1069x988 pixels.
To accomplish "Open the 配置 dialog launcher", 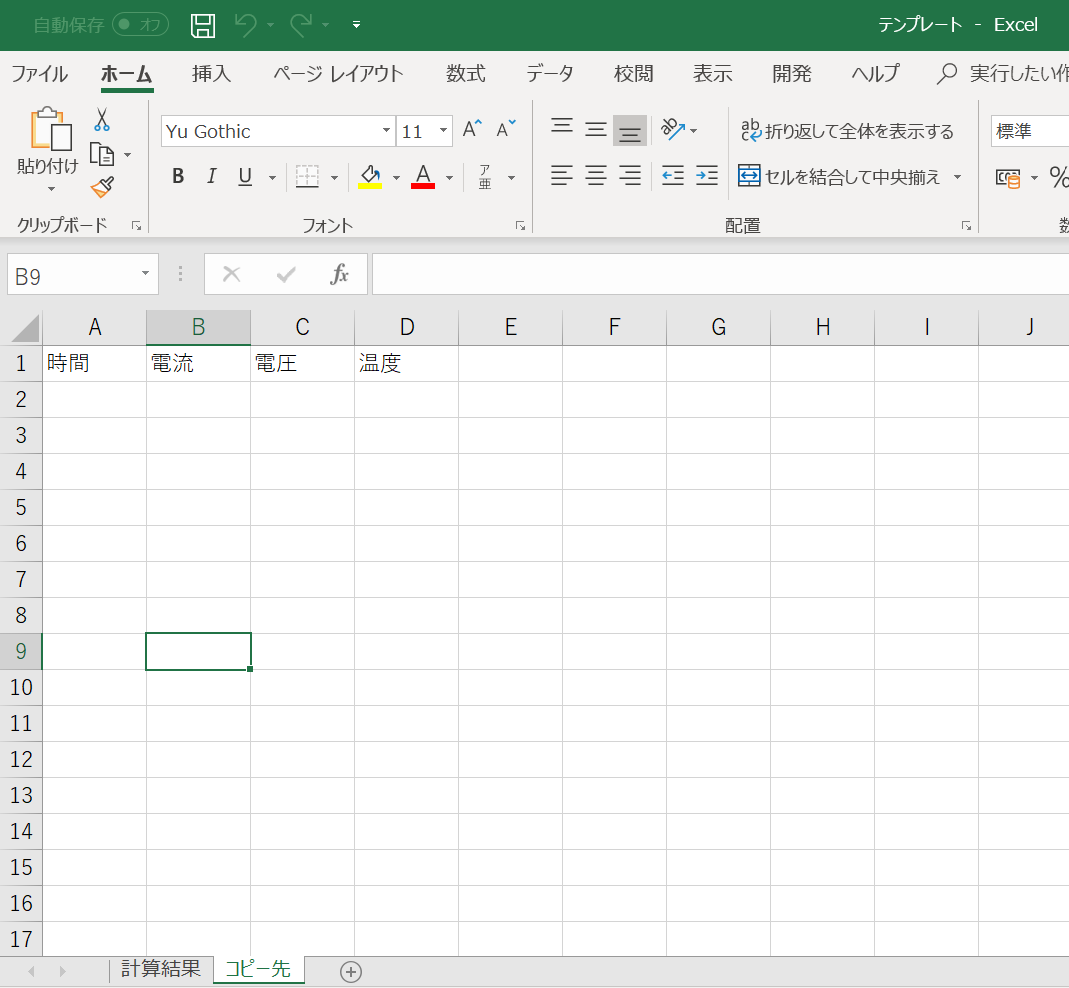I will pyautogui.click(x=966, y=226).
